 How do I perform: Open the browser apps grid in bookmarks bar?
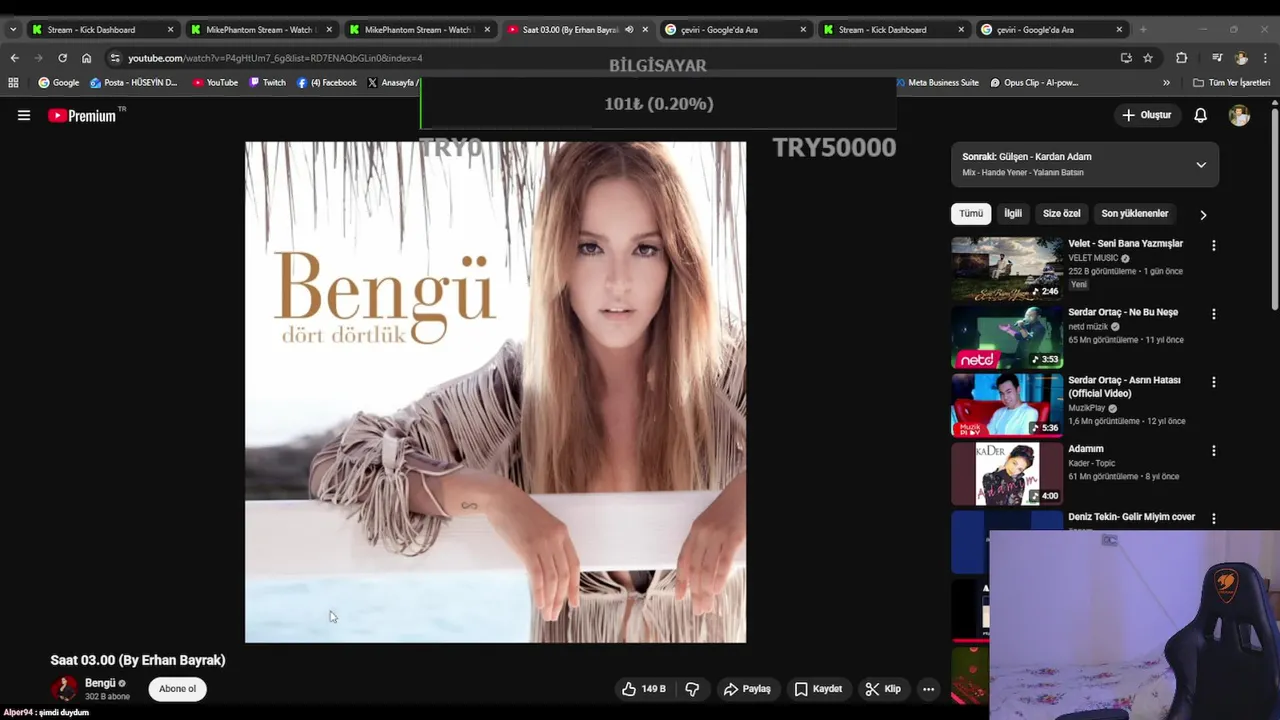tap(13, 83)
